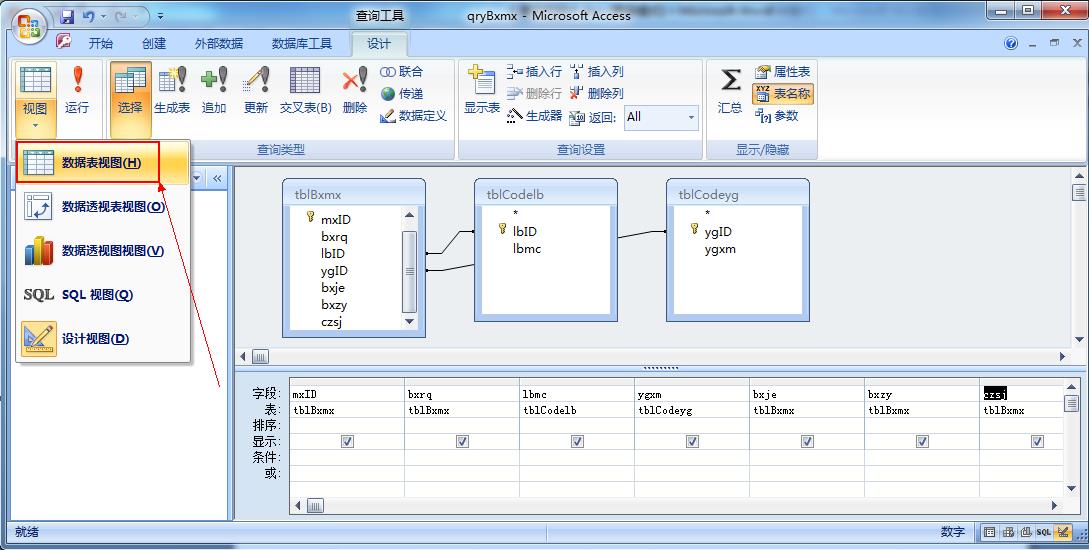
Task: Select SQL View (SQL 视图) menu item
Action: click(103, 294)
